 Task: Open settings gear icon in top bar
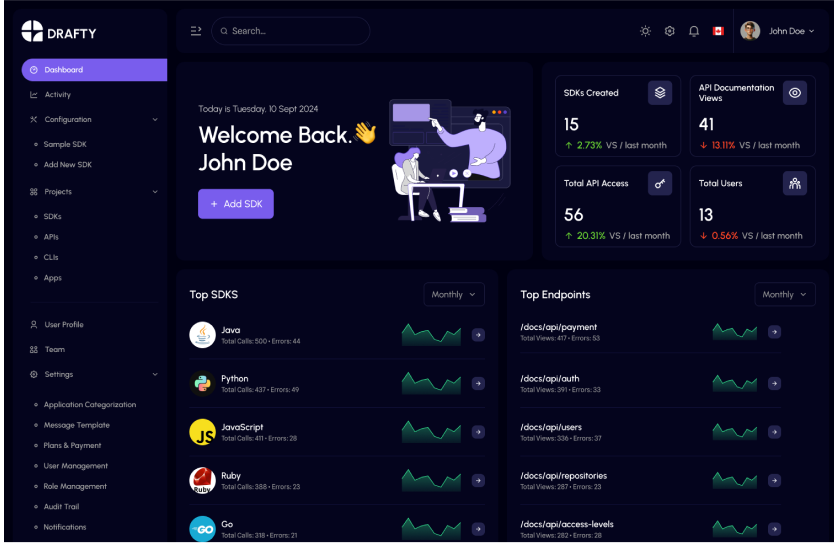(x=670, y=31)
